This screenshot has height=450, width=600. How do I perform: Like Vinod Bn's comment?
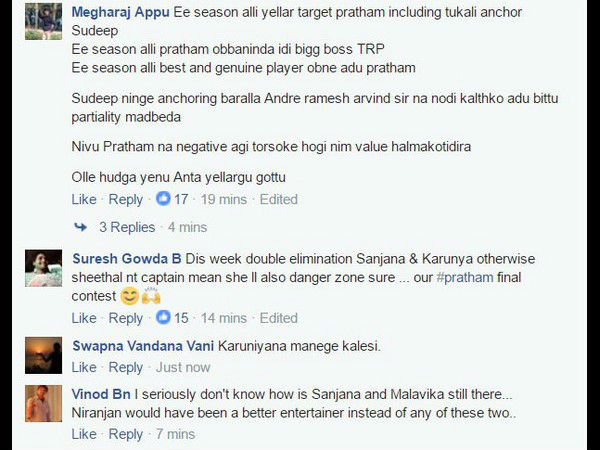[x=84, y=434]
